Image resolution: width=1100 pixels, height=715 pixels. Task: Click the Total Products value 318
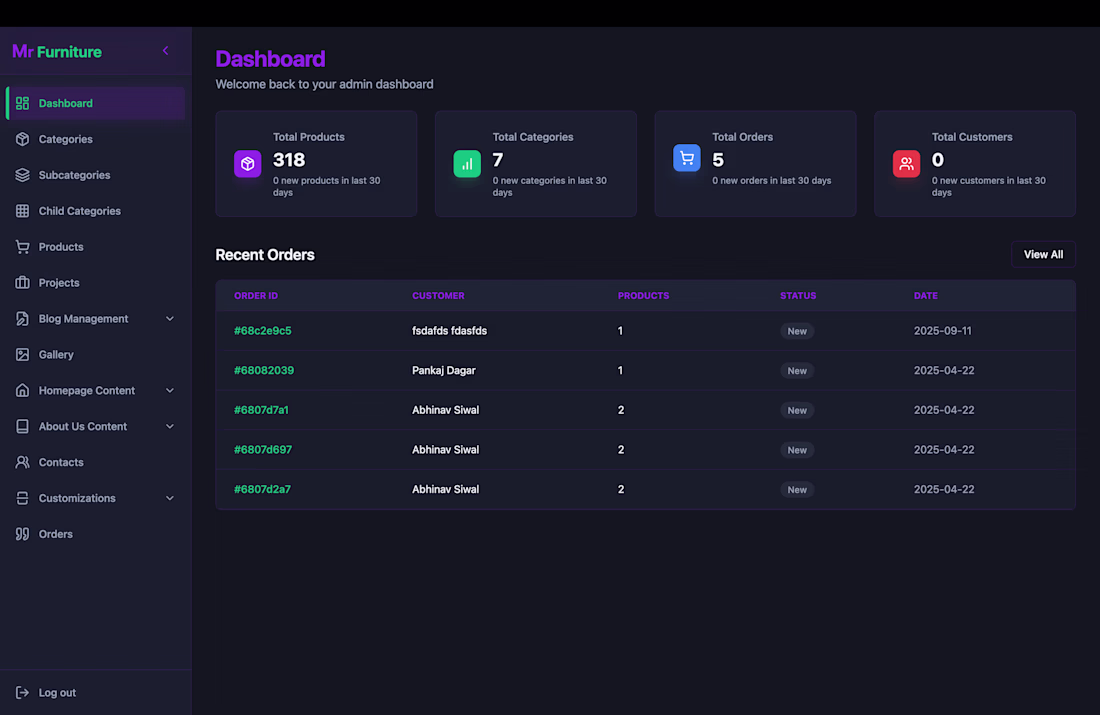[x=289, y=160]
